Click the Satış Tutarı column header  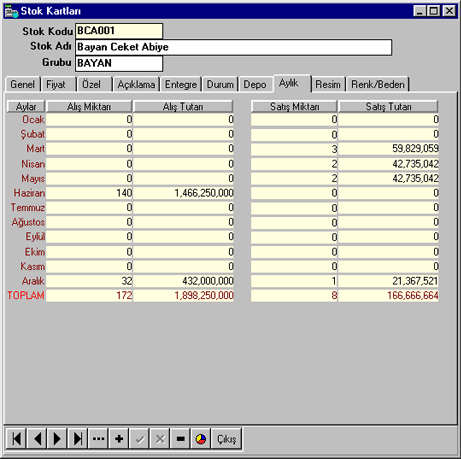[x=388, y=106]
